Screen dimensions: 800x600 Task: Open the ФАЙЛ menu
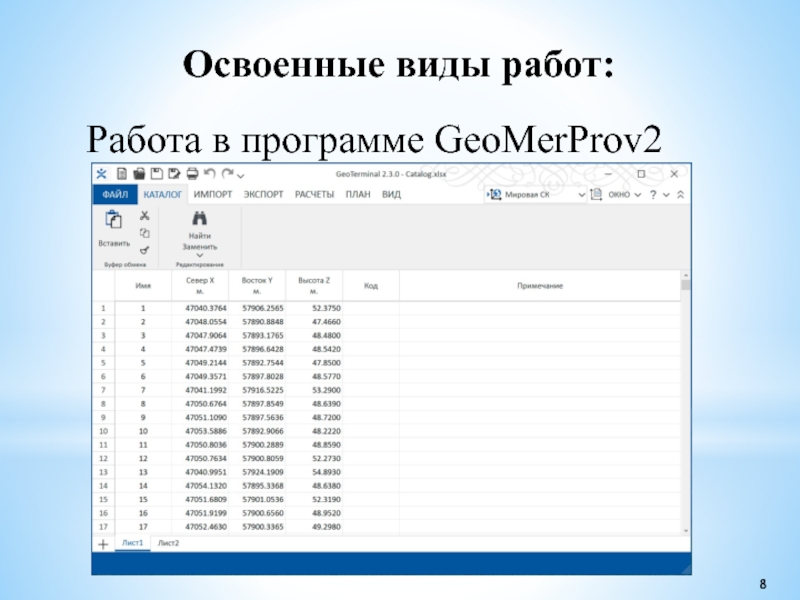tap(115, 194)
